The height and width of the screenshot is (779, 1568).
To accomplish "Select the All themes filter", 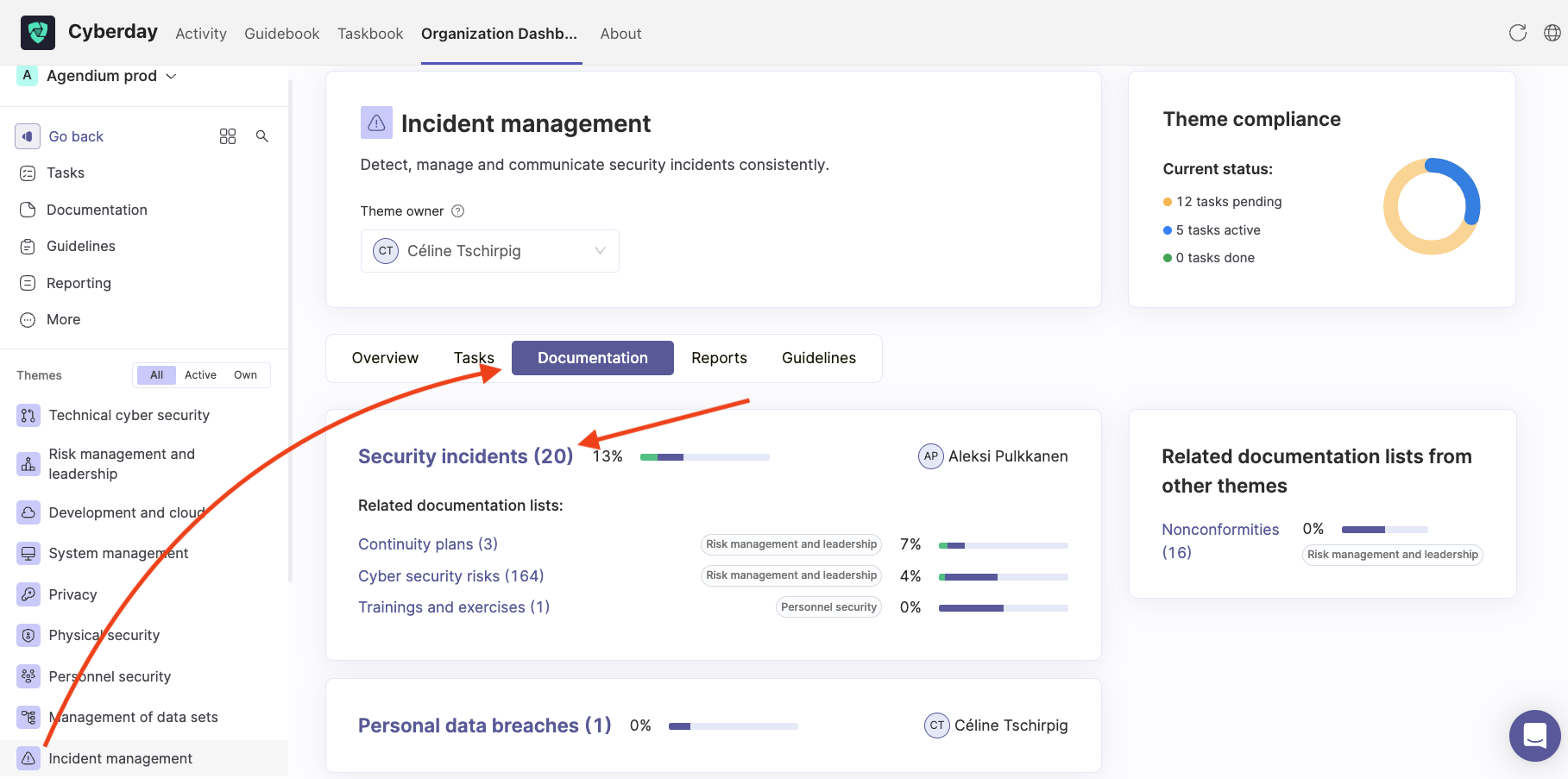I will point(156,375).
